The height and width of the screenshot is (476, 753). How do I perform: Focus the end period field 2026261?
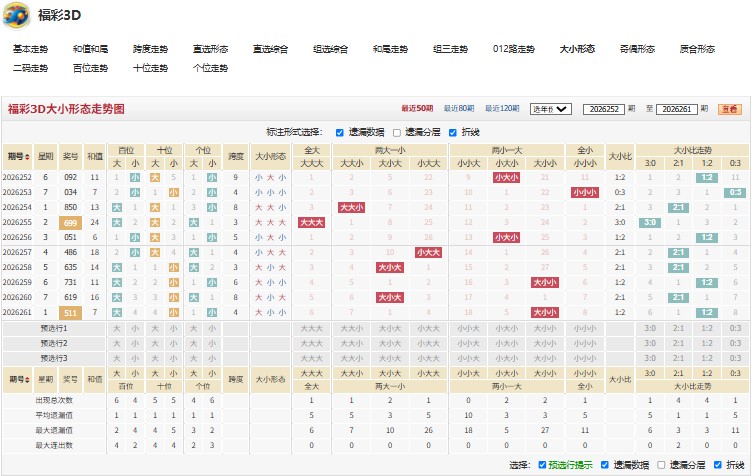point(677,109)
